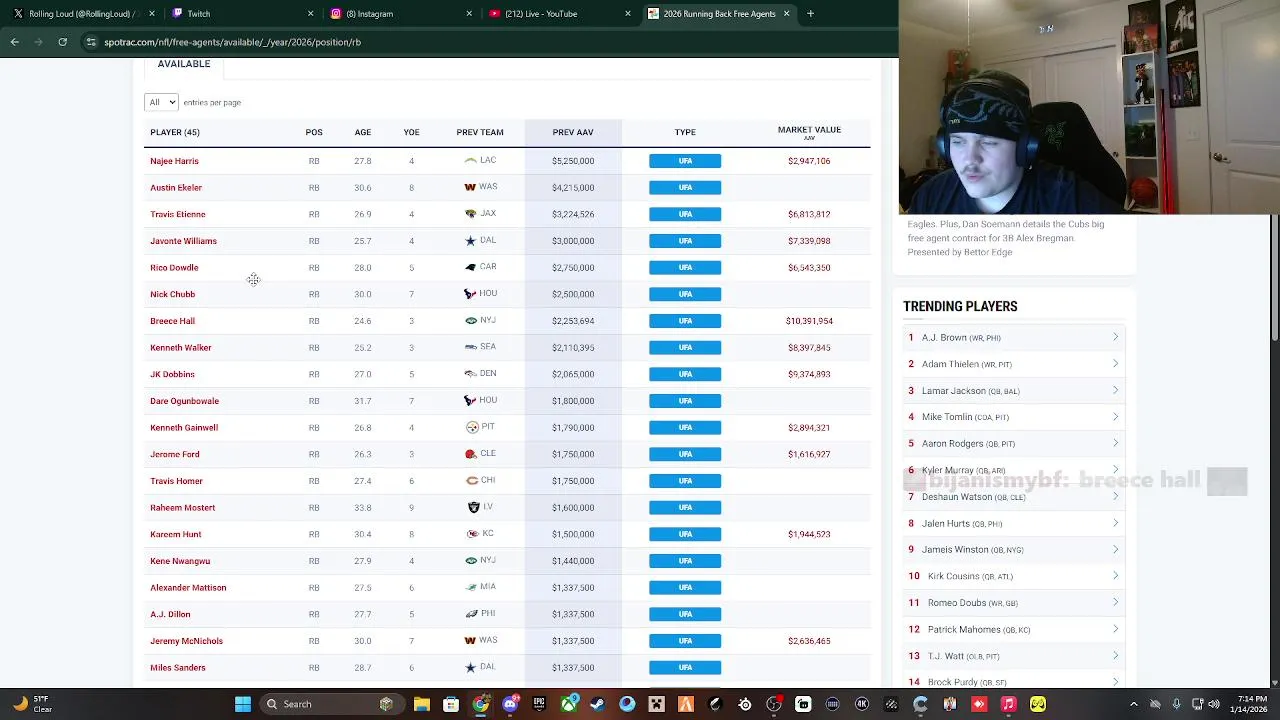Sort table by Player column

[175, 132]
